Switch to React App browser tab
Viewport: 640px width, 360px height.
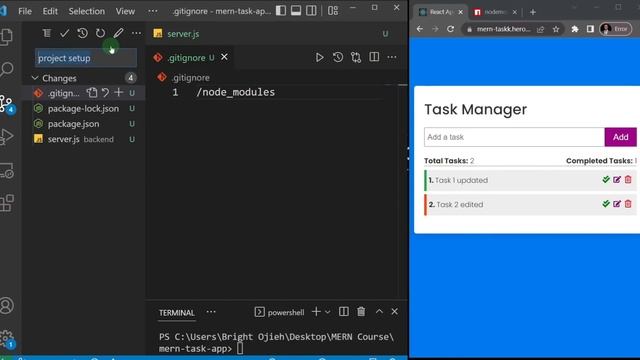[441, 12]
